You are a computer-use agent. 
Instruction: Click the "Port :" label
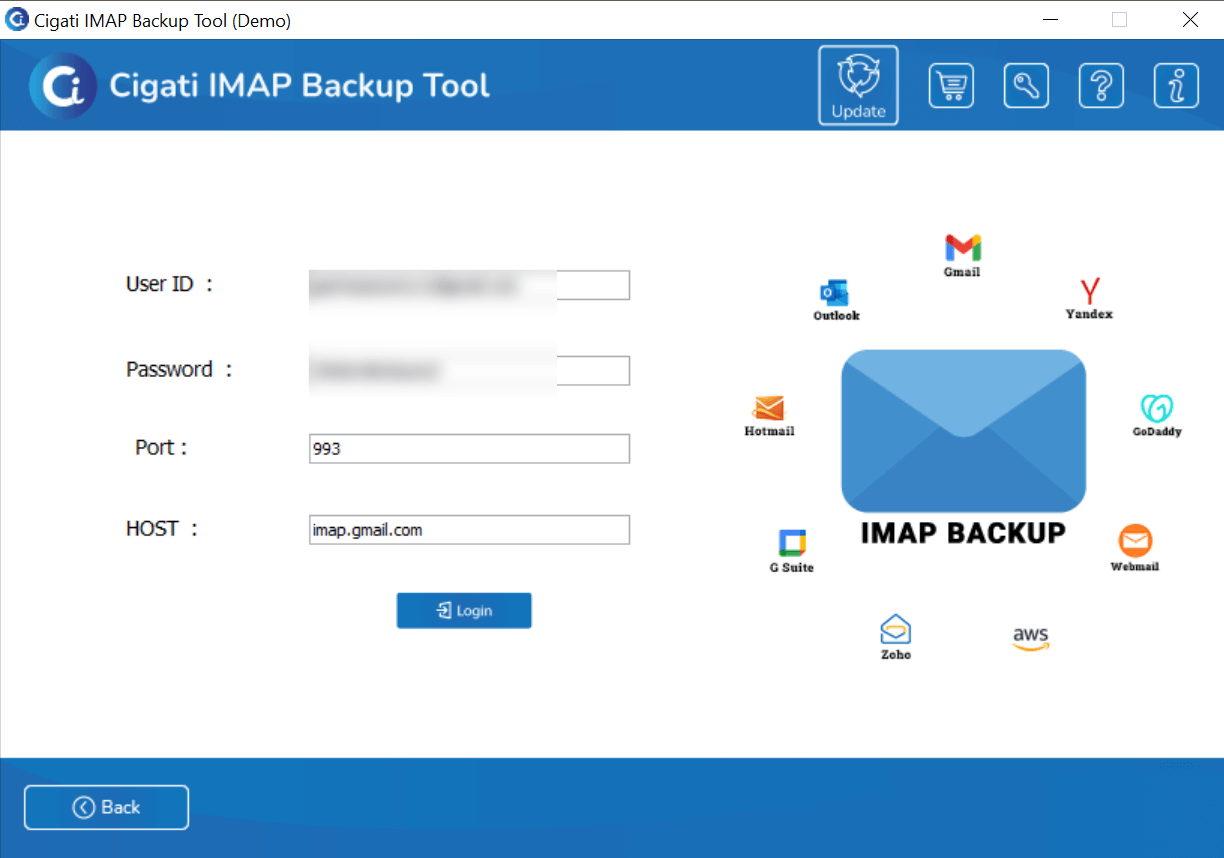pyautogui.click(x=161, y=447)
